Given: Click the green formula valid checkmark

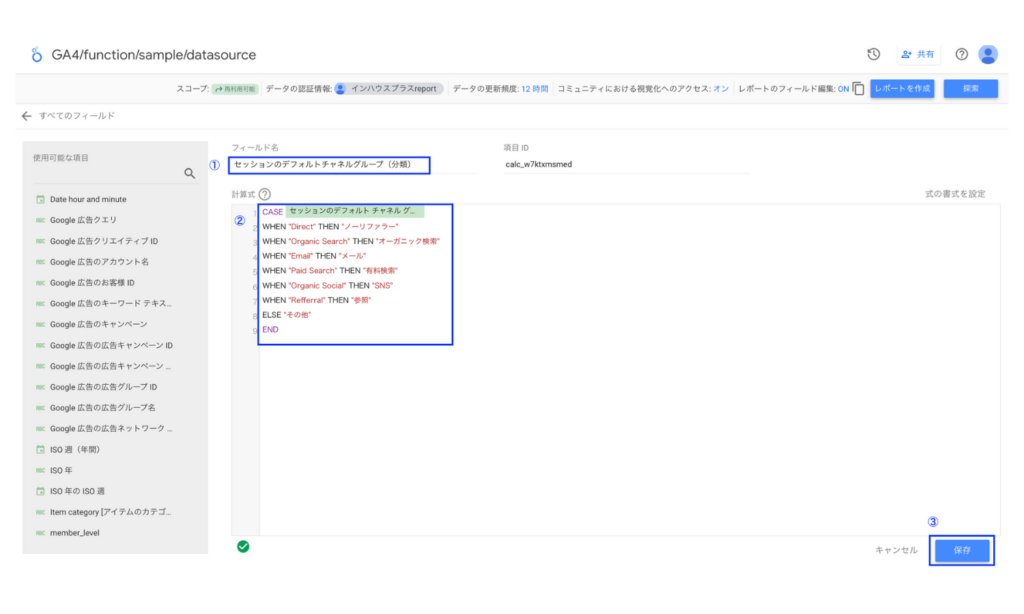Looking at the screenshot, I should [x=243, y=546].
